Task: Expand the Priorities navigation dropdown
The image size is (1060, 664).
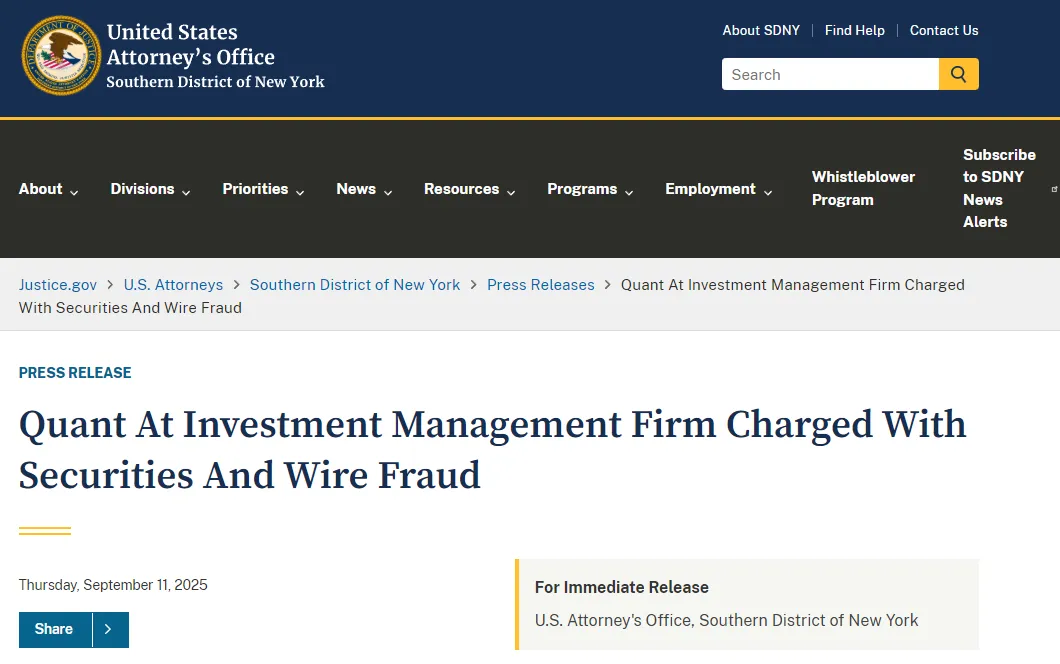Action: pyautogui.click(x=263, y=189)
